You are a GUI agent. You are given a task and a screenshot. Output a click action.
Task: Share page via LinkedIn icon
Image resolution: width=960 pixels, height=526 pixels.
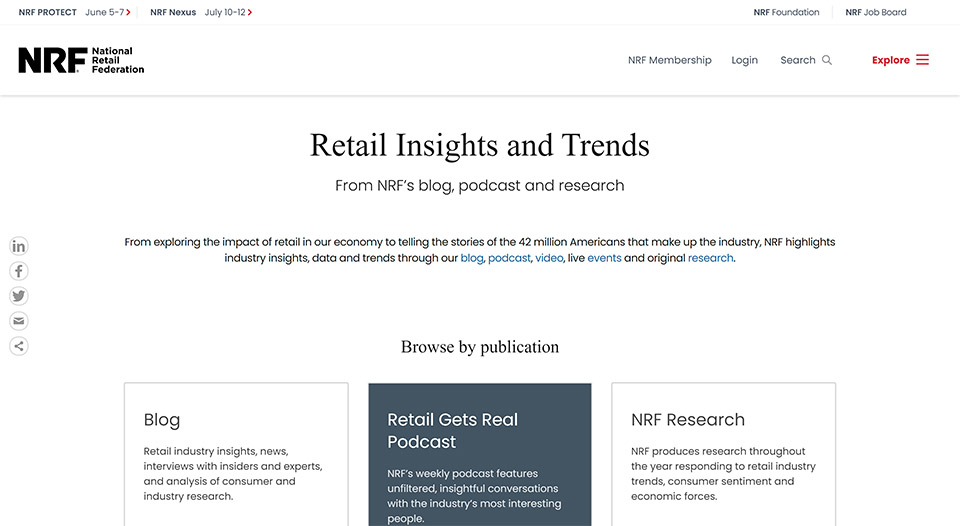click(x=19, y=246)
